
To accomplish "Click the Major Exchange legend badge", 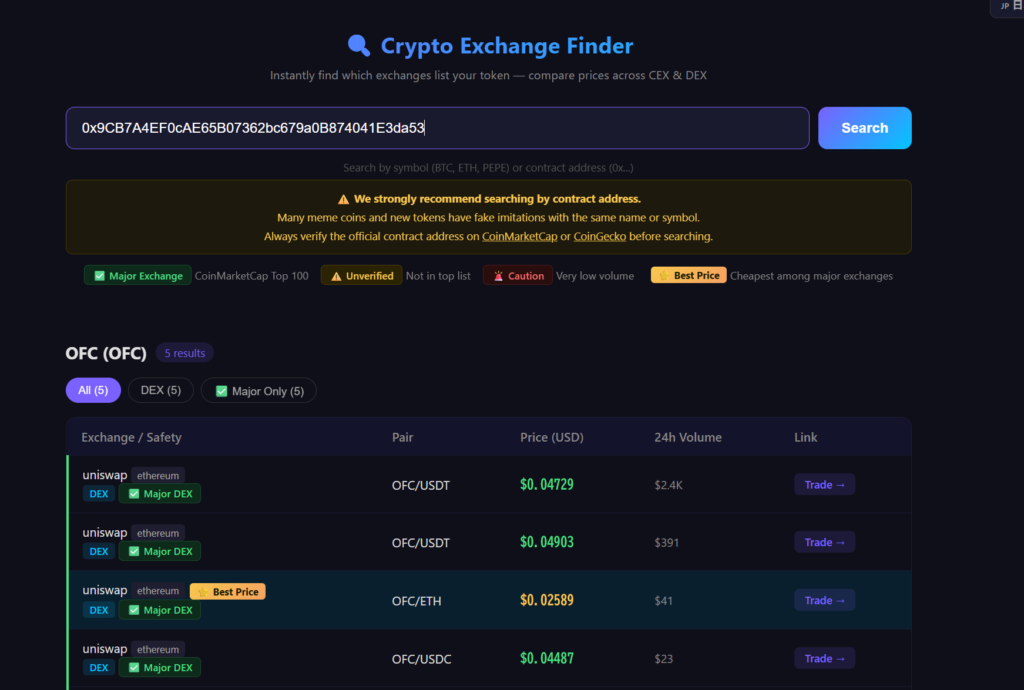I will click(x=137, y=276).
